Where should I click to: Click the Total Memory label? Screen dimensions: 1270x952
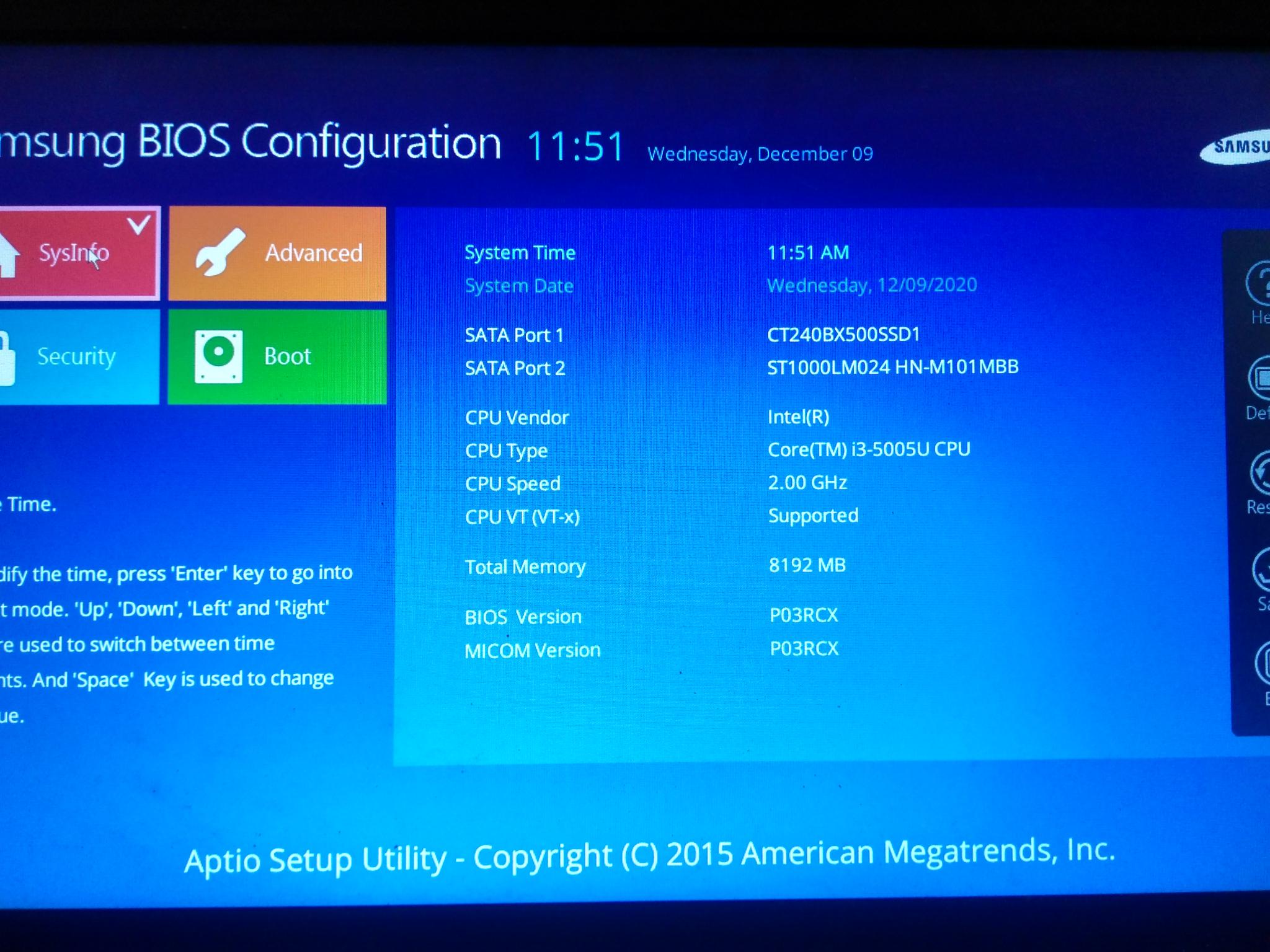tap(525, 567)
